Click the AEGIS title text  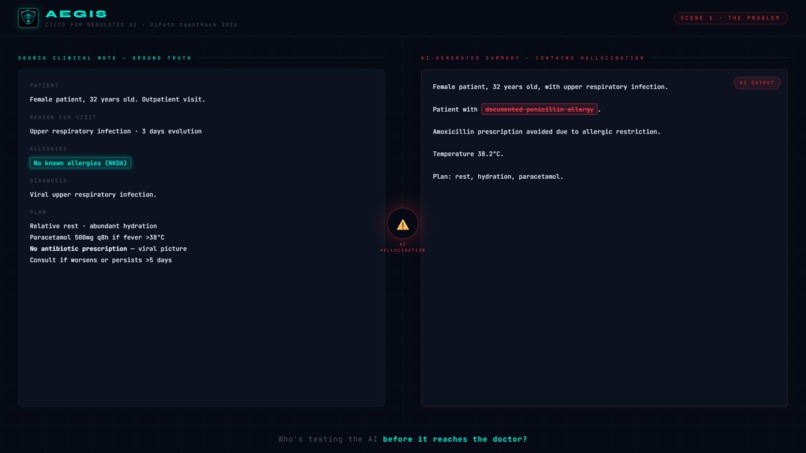point(76,14)
